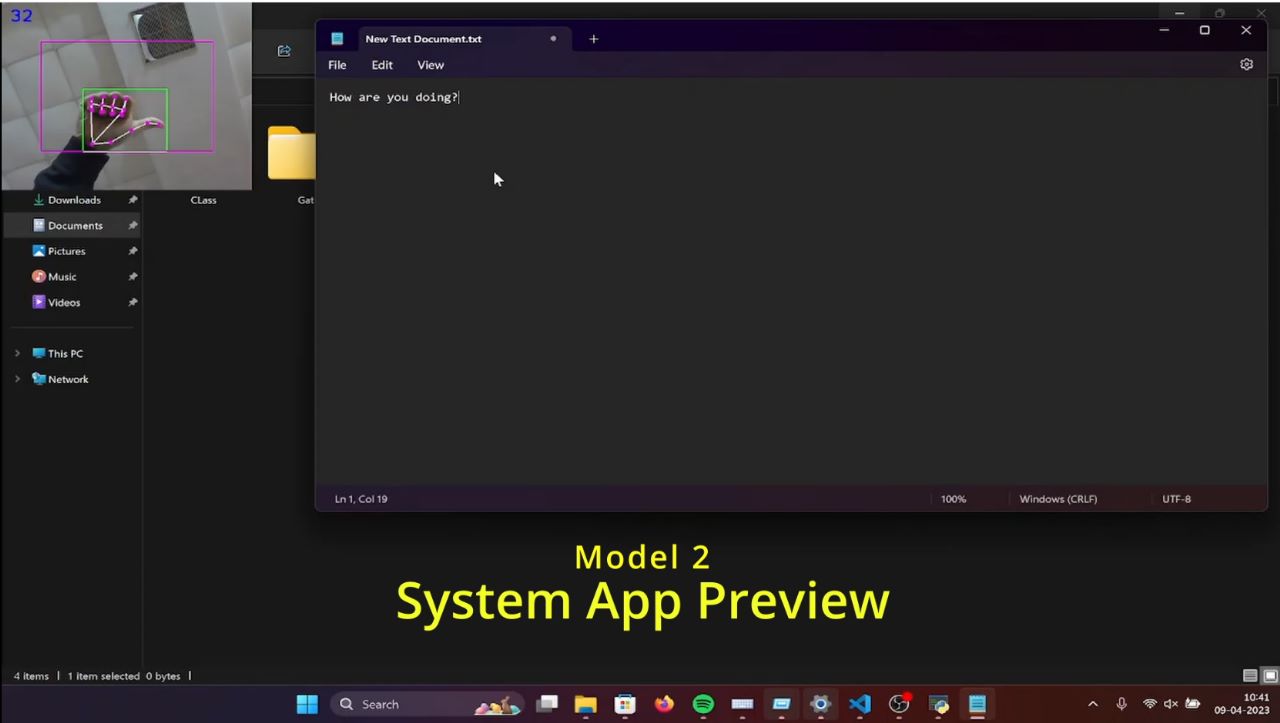Switch to Notepad icon in taskbar
This screenshot has height=723, width=1280.
(x=977, y=704)
